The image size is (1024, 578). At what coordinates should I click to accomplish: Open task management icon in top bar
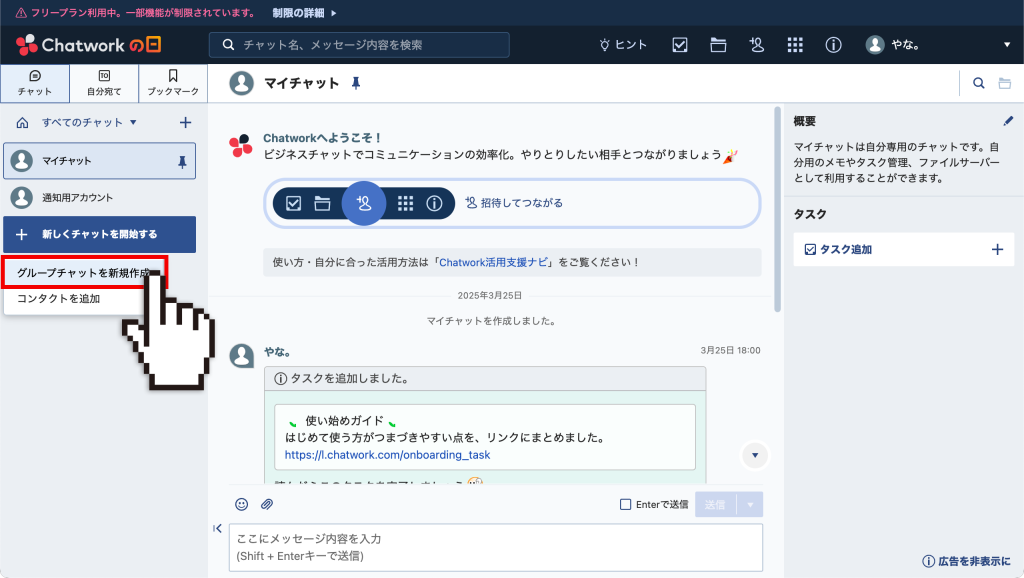679,45
